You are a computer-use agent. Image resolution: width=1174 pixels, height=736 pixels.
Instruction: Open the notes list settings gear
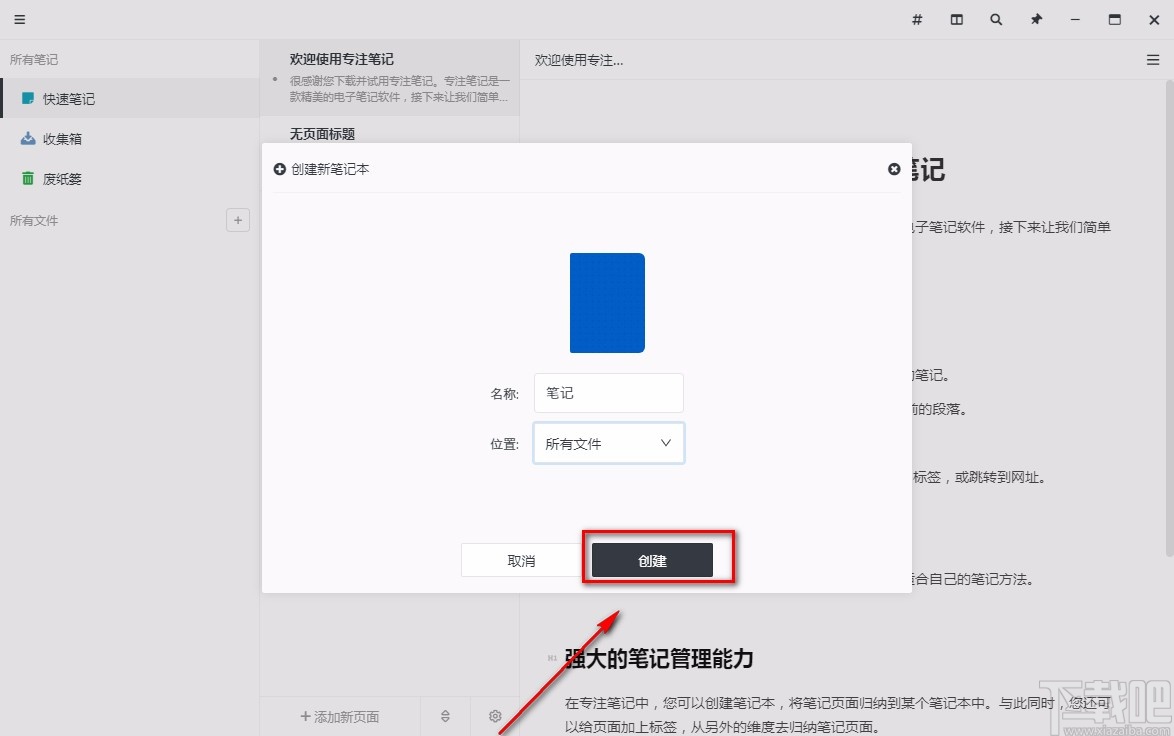pos(495,717)
